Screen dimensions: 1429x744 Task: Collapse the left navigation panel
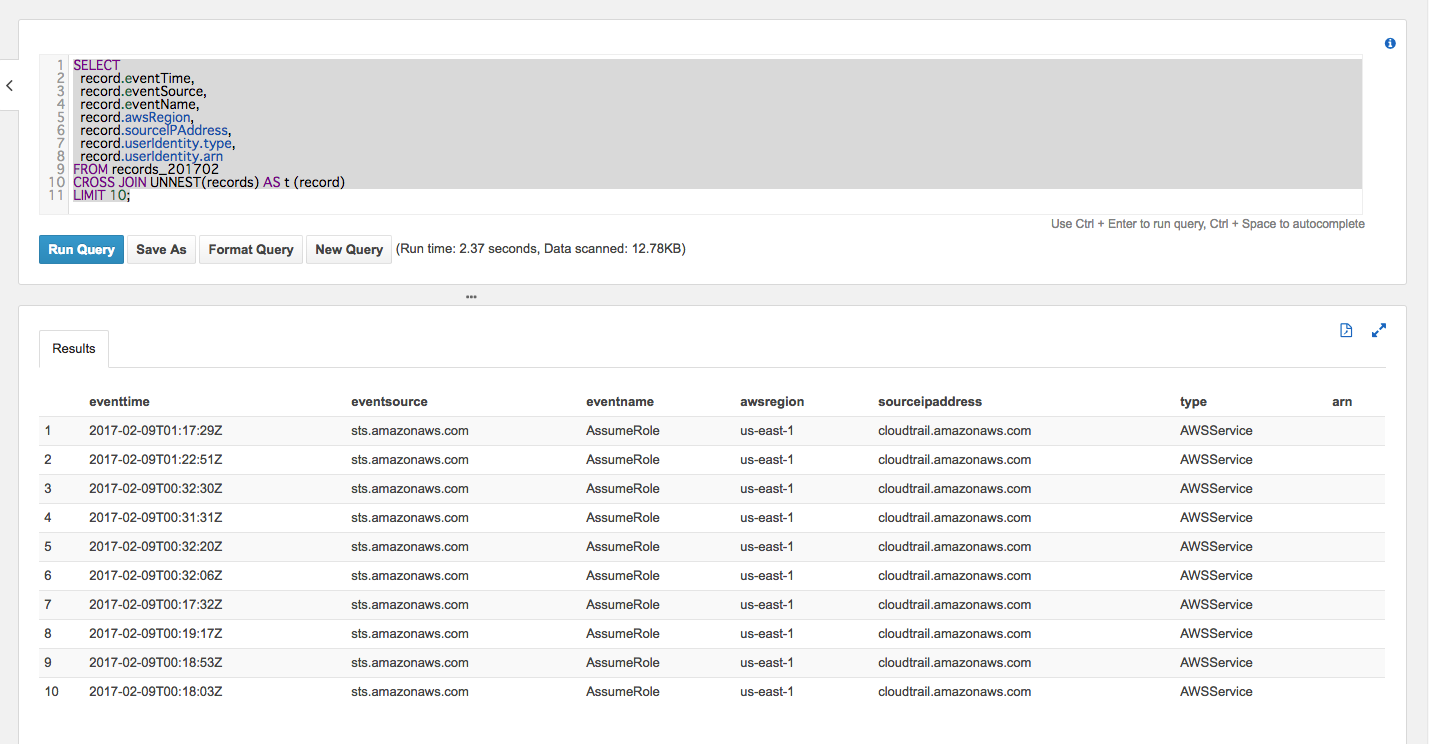9,85
